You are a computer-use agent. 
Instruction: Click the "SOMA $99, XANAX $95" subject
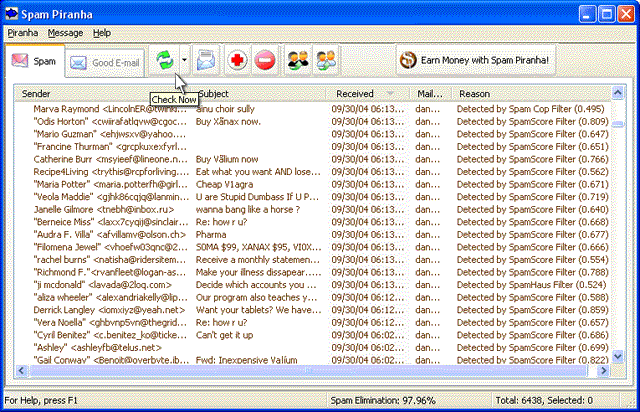(x=258, y=247)
